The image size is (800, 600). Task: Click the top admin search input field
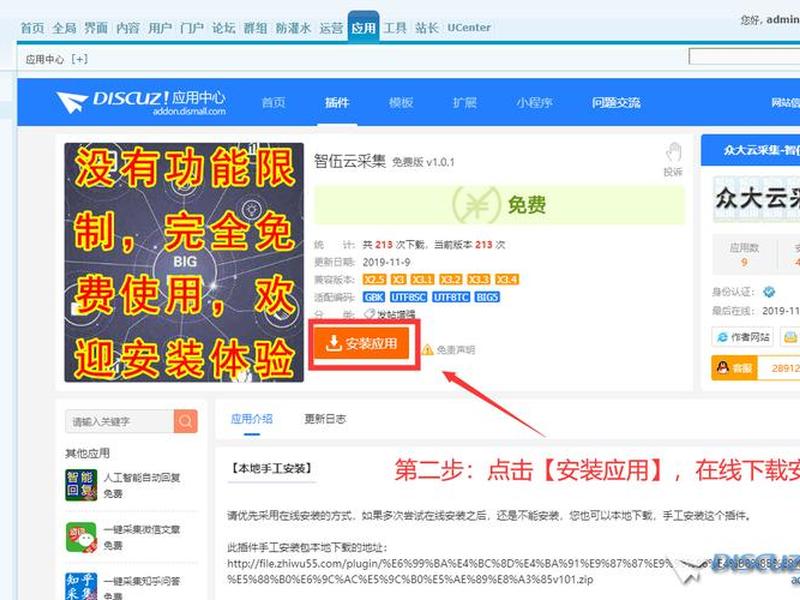coord(744,57)
